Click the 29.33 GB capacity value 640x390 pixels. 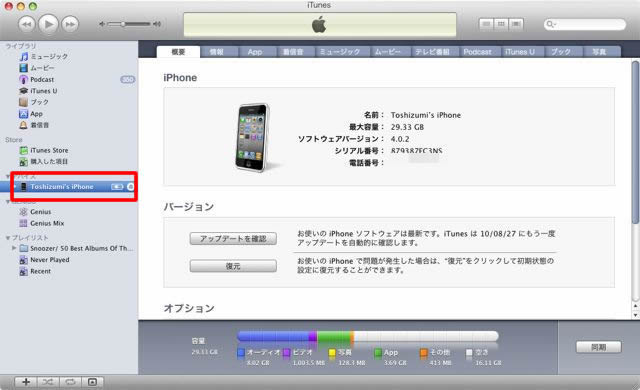pyautogui.click(x=407, y=127)
